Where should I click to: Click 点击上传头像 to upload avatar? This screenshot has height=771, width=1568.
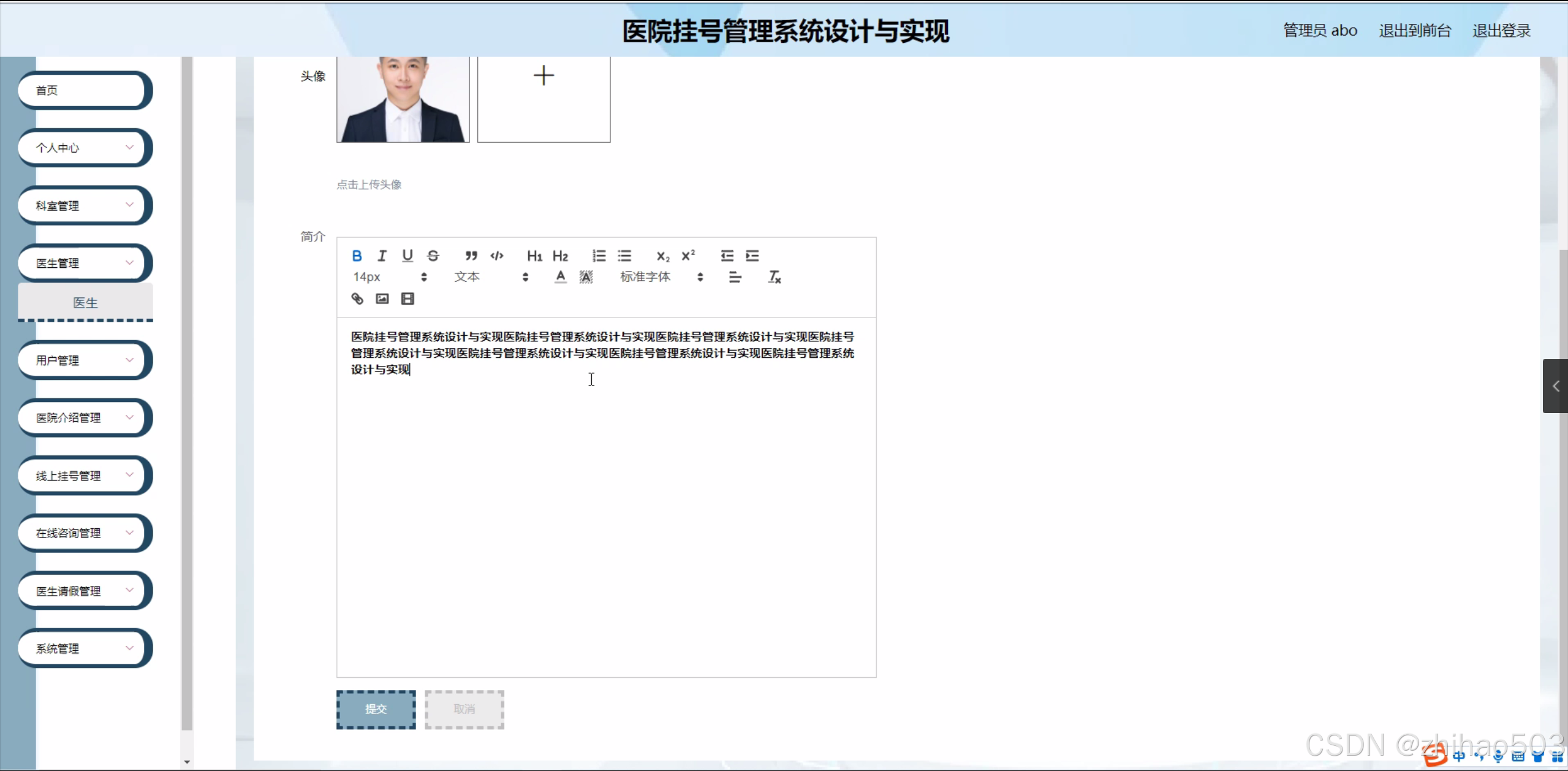pyautogui.click(x=368, y=184)
